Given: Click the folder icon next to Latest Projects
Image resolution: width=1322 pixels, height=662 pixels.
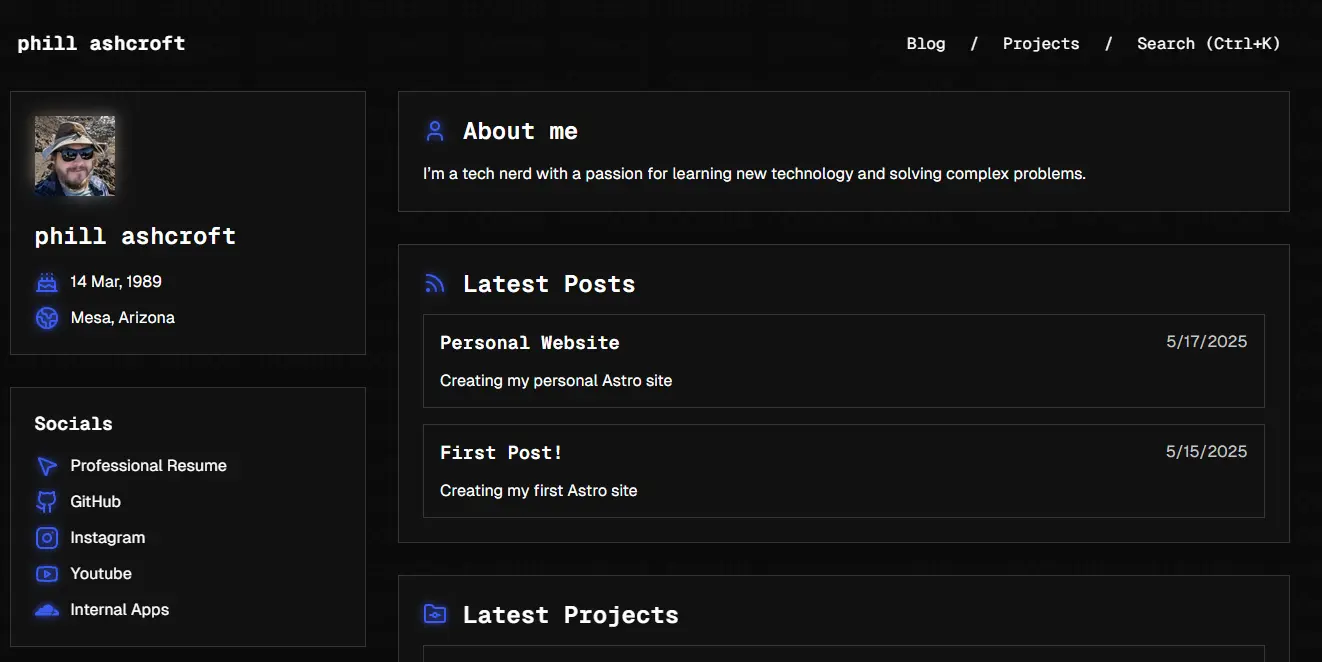Looking at the screenshot, I should (x=434, y=613).
